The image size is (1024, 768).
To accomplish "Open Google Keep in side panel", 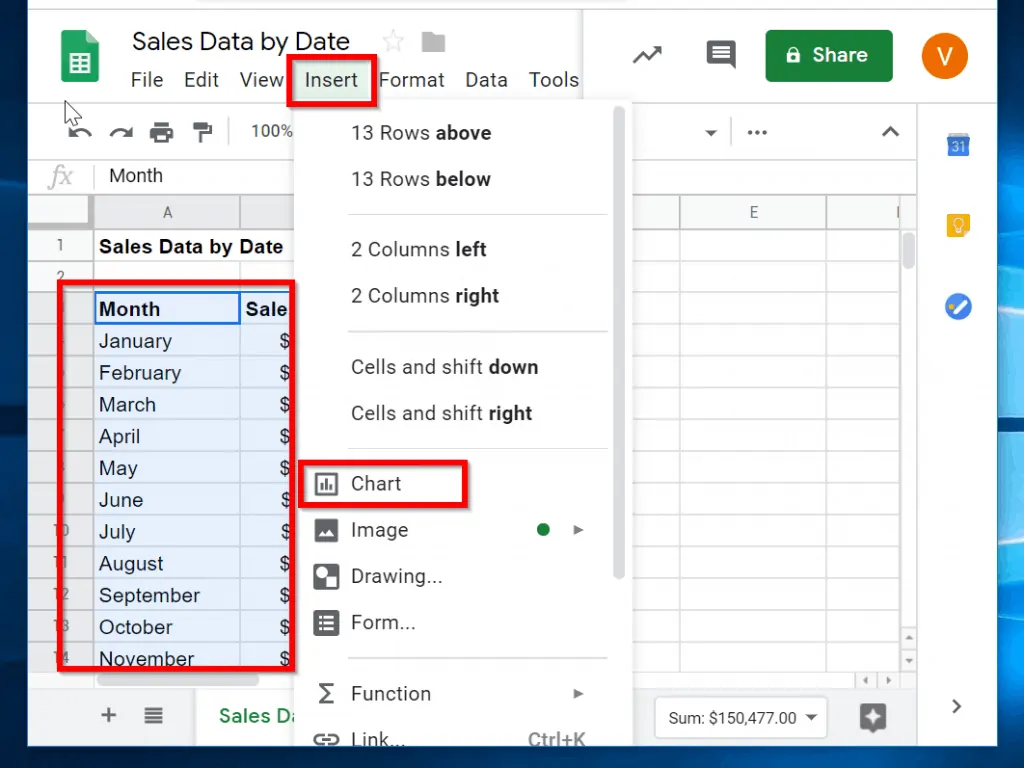I will (x=957, y=225).
